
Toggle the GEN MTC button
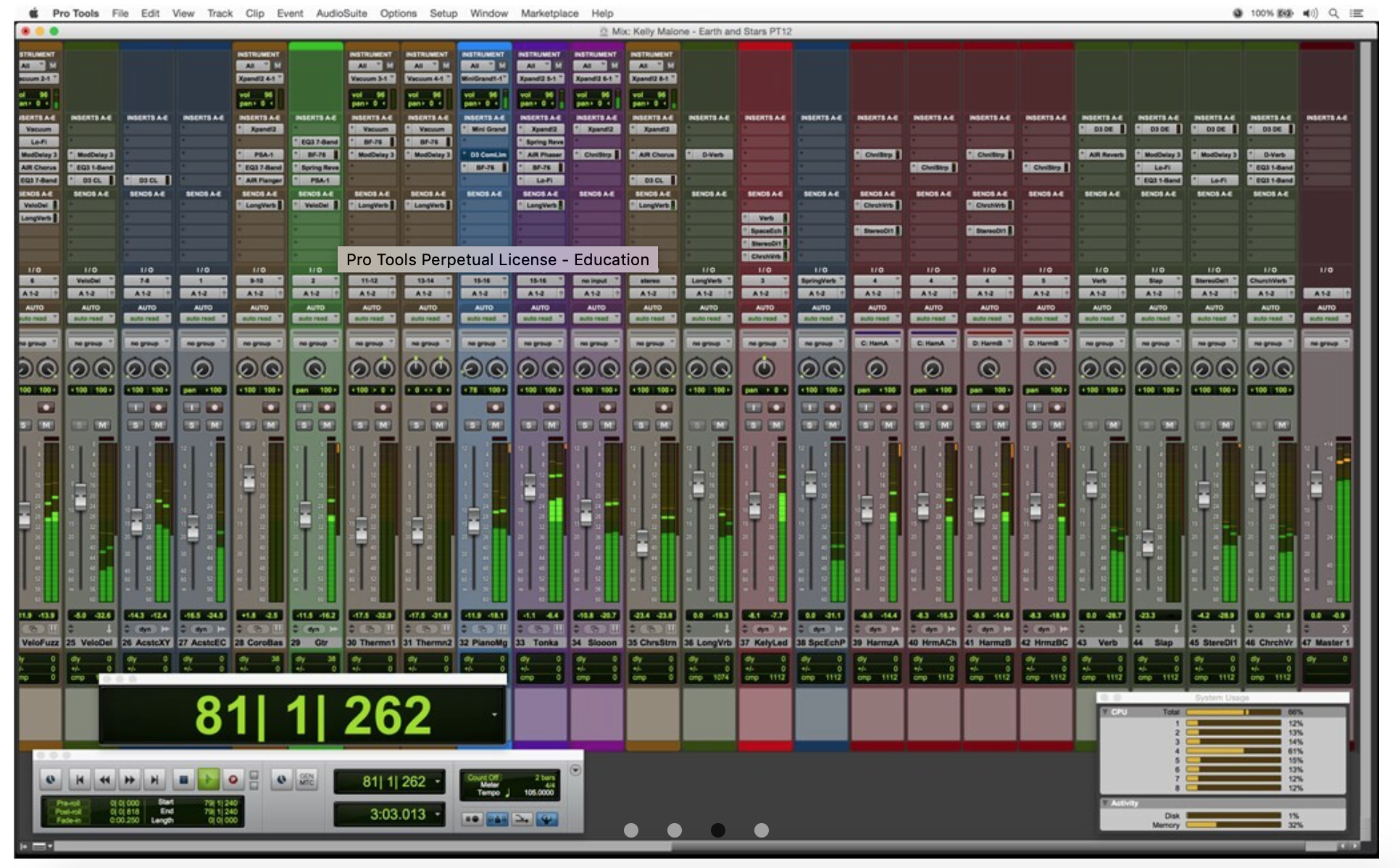click(307, 780)
